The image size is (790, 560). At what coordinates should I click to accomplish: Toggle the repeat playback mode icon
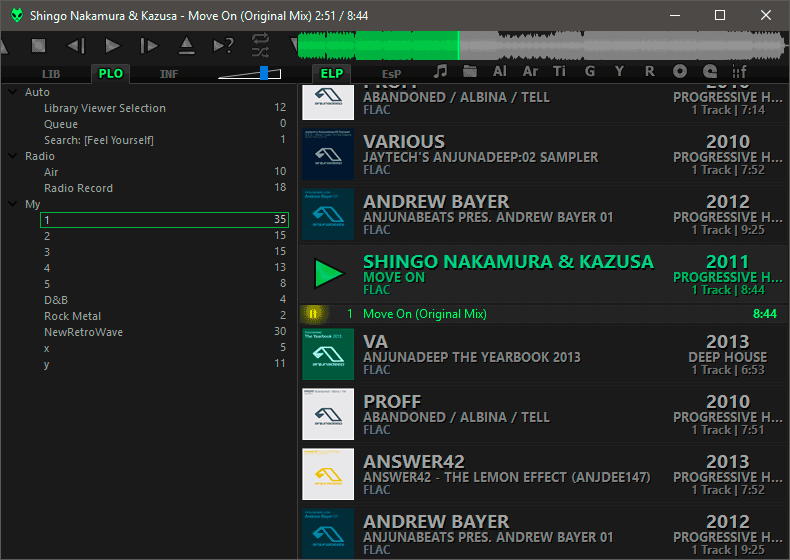pyautogui.click(x=261, y=39)
